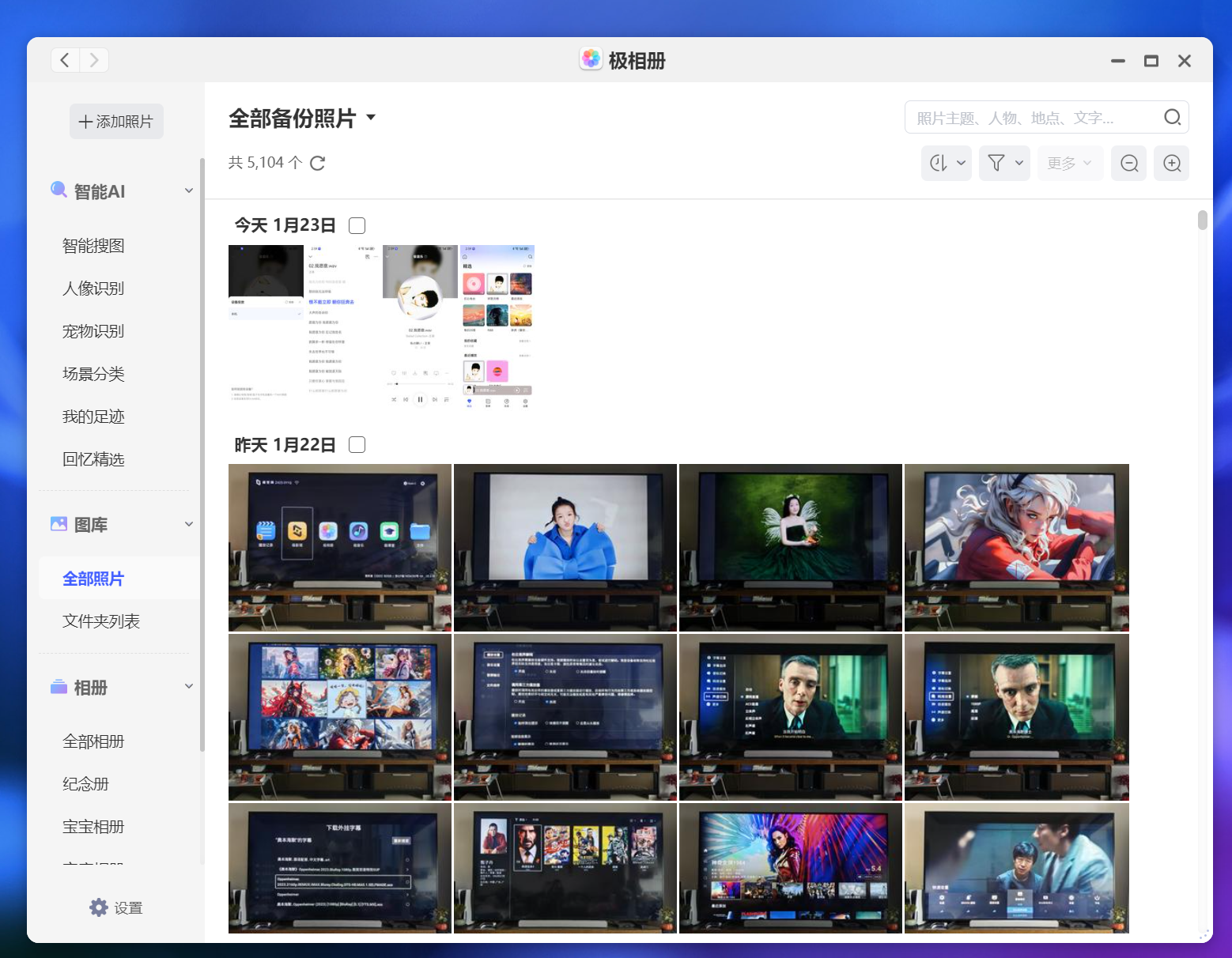This screenshot has height=958, width=1232.
Task: Open 我的足迹
Action: (93, 417)
